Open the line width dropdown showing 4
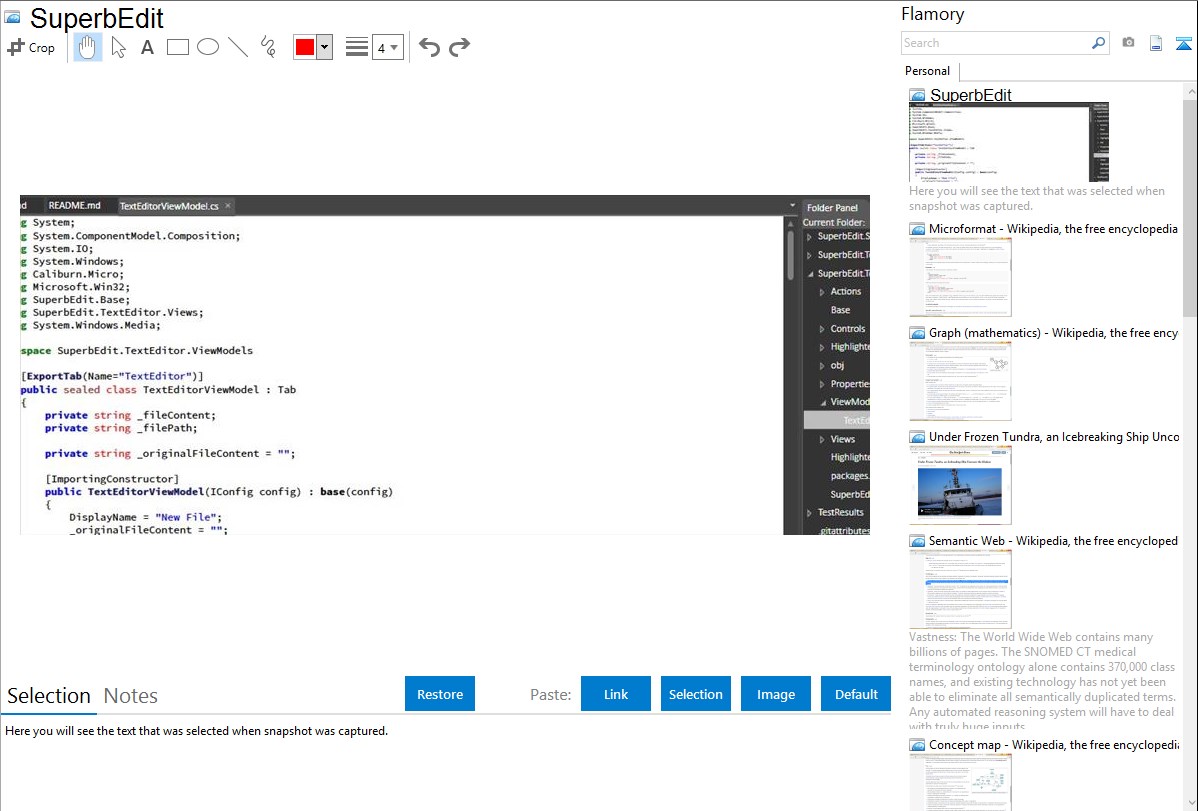The height and width of the screenshot is (811, 1198). click(x=387, y=47)
